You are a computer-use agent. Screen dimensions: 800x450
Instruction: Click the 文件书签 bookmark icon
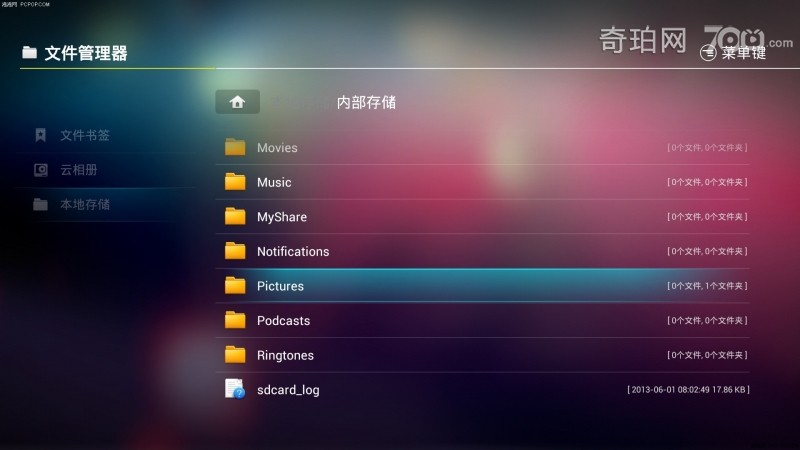coord(40,135)
